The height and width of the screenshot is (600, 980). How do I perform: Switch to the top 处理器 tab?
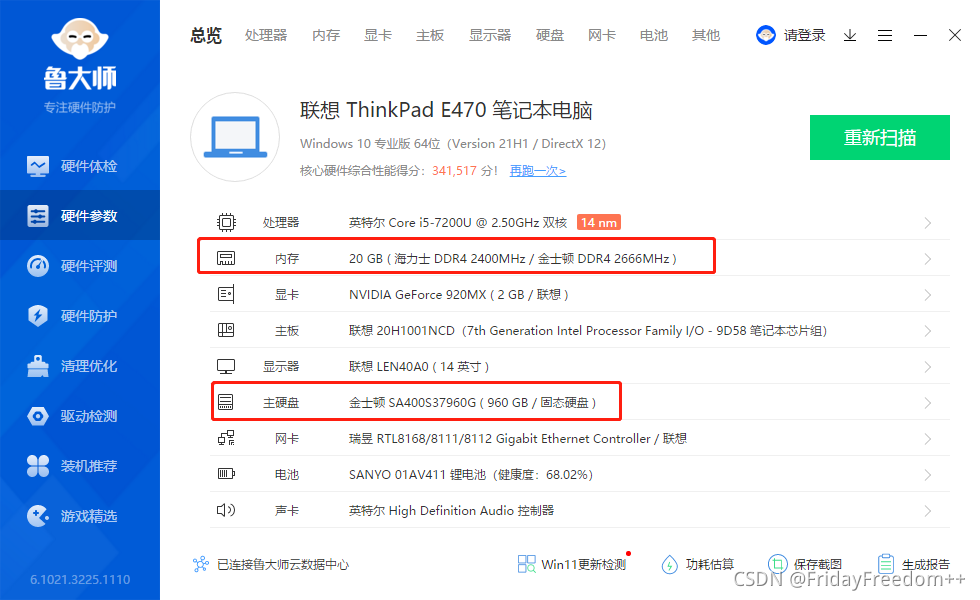(x=266, y=35)
